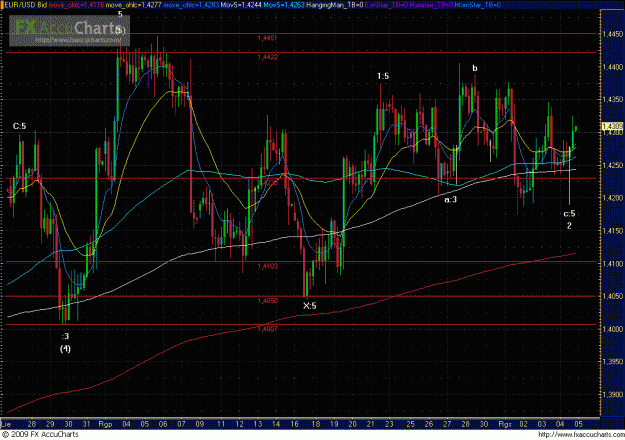Image resolution: width=625 pixels, height=440 pixels.
Task: Click date 02 on the time axis
Action: pos(523,424)
